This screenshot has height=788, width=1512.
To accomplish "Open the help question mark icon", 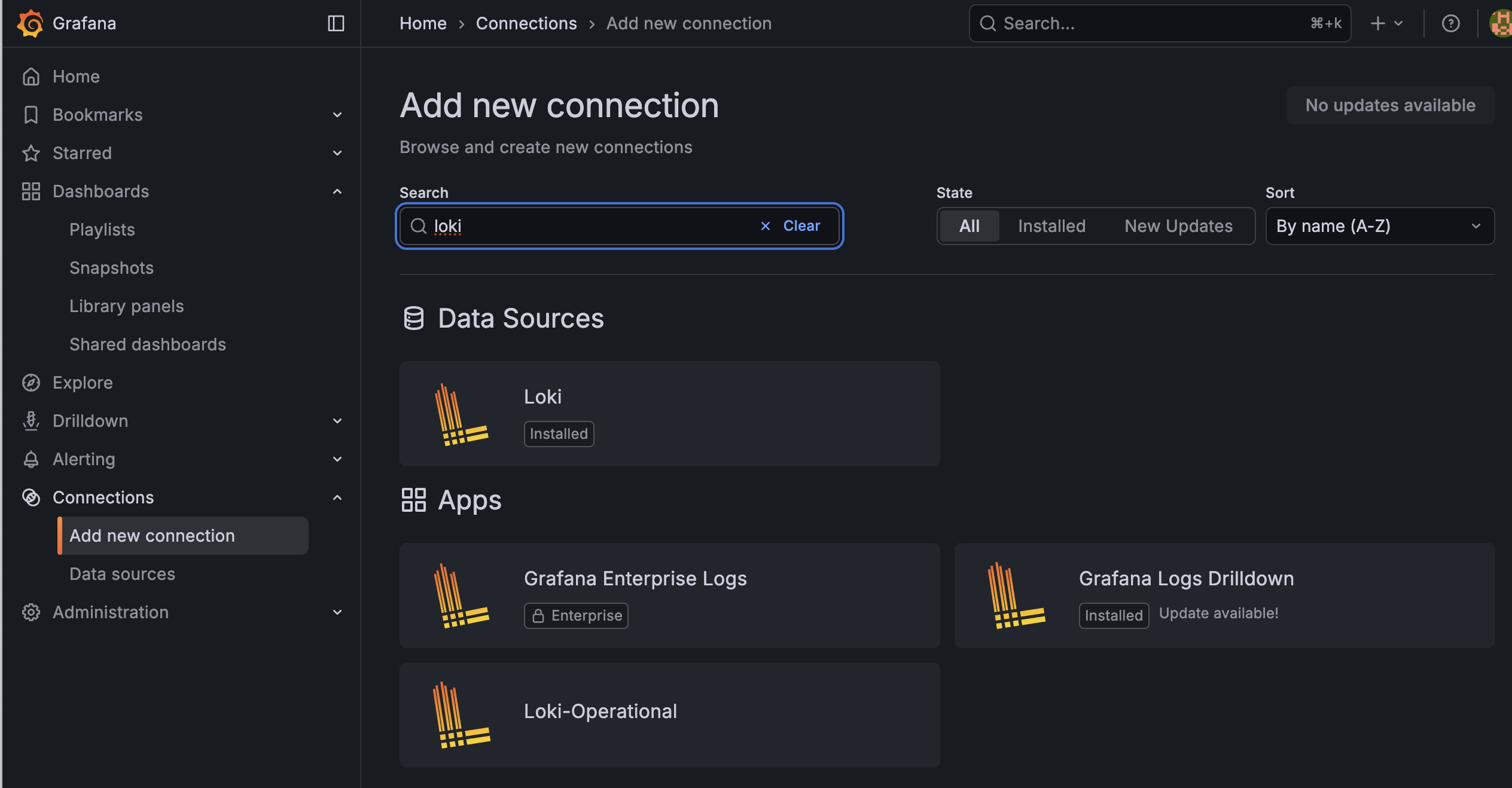I will (1450, 23).
